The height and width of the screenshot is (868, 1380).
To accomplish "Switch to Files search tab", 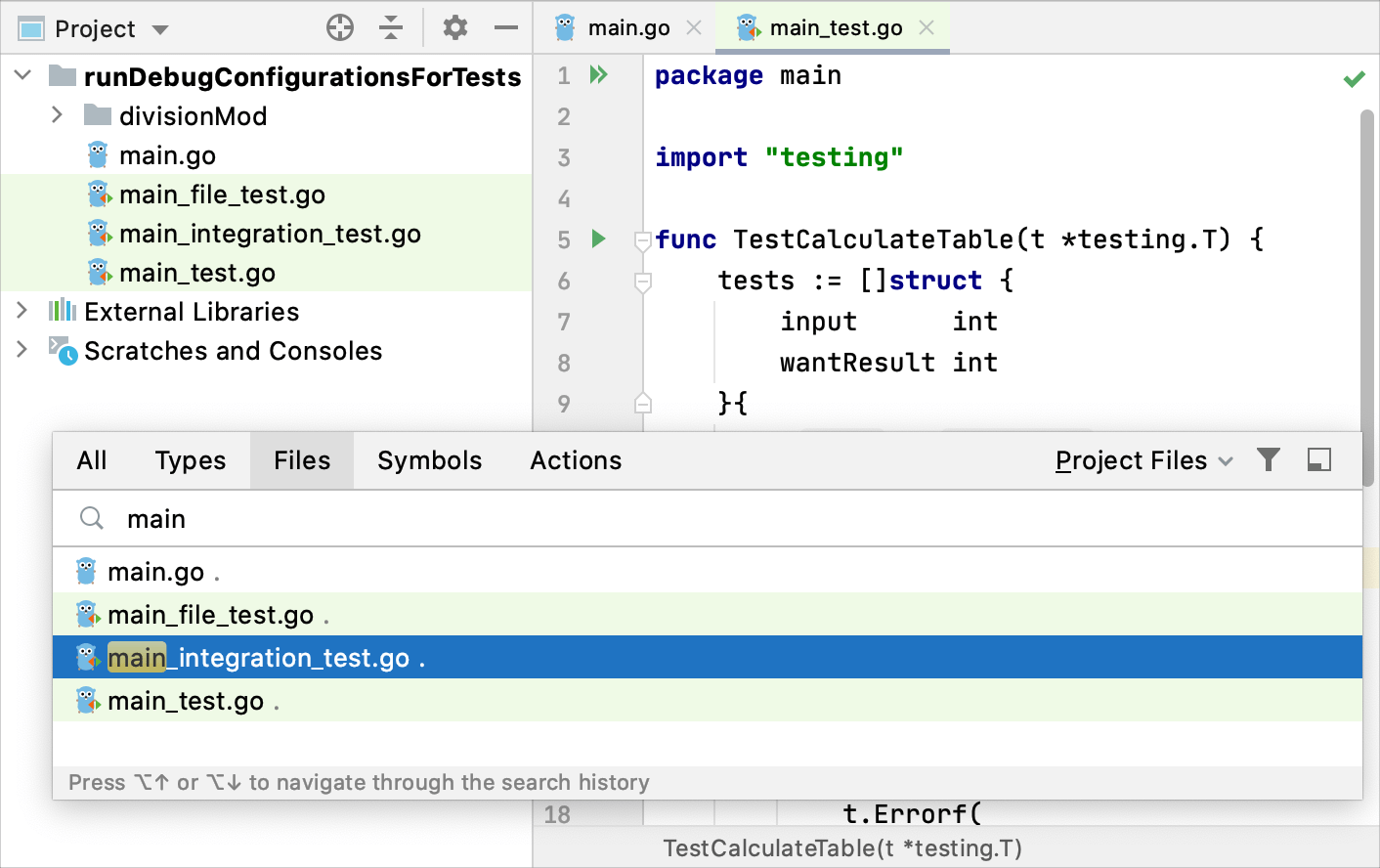I will coord(302,460).
